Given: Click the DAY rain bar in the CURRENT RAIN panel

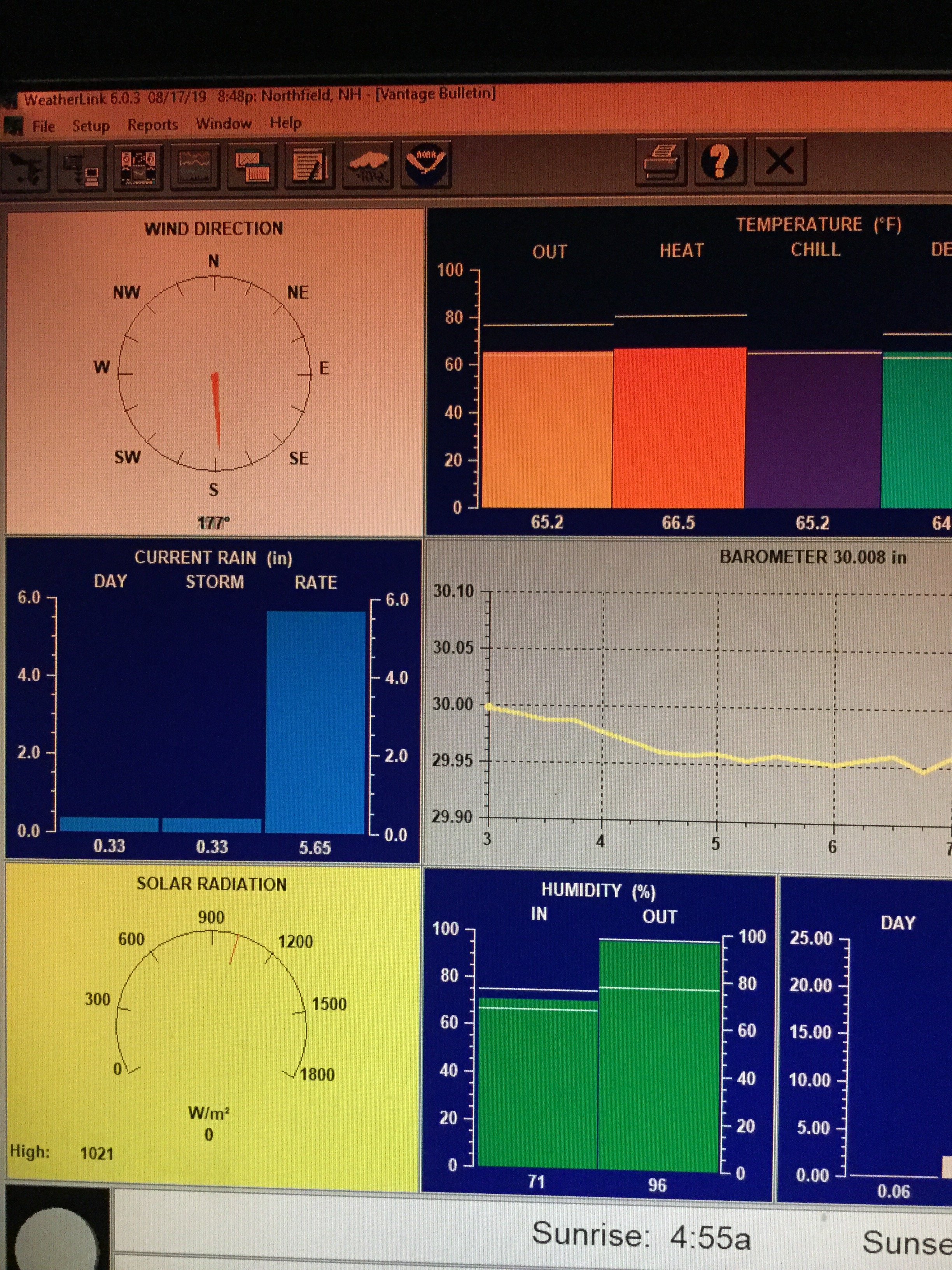Looking at the screenshot, I should pos(109,824).
